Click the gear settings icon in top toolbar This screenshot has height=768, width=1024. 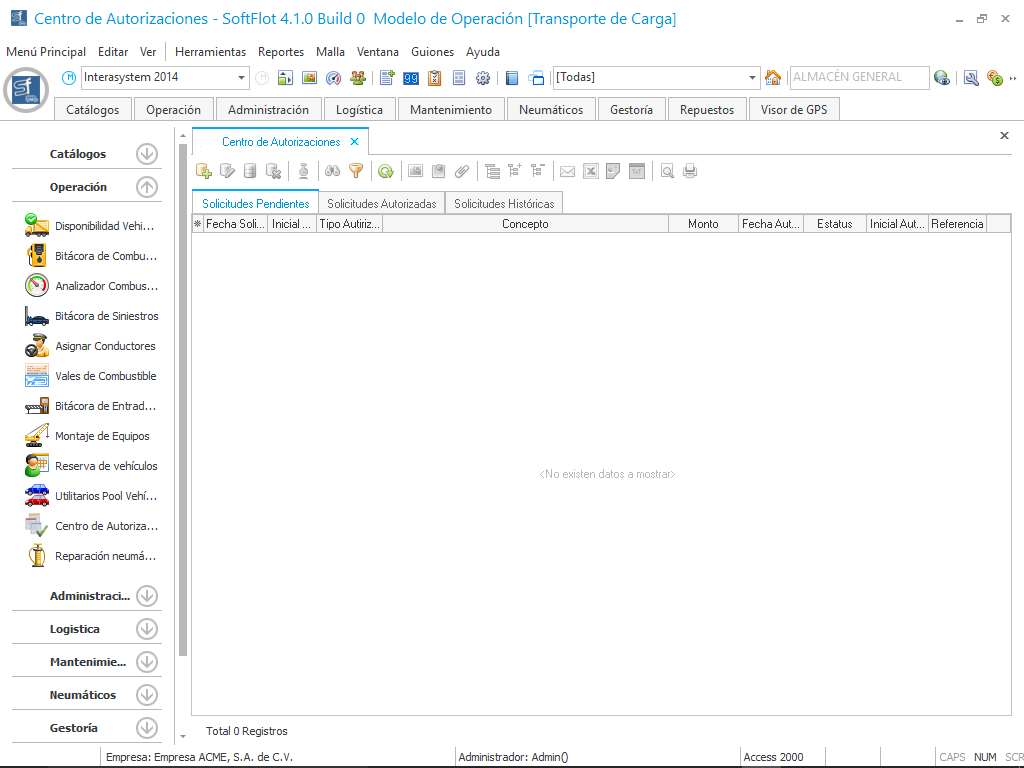(483, 78)
